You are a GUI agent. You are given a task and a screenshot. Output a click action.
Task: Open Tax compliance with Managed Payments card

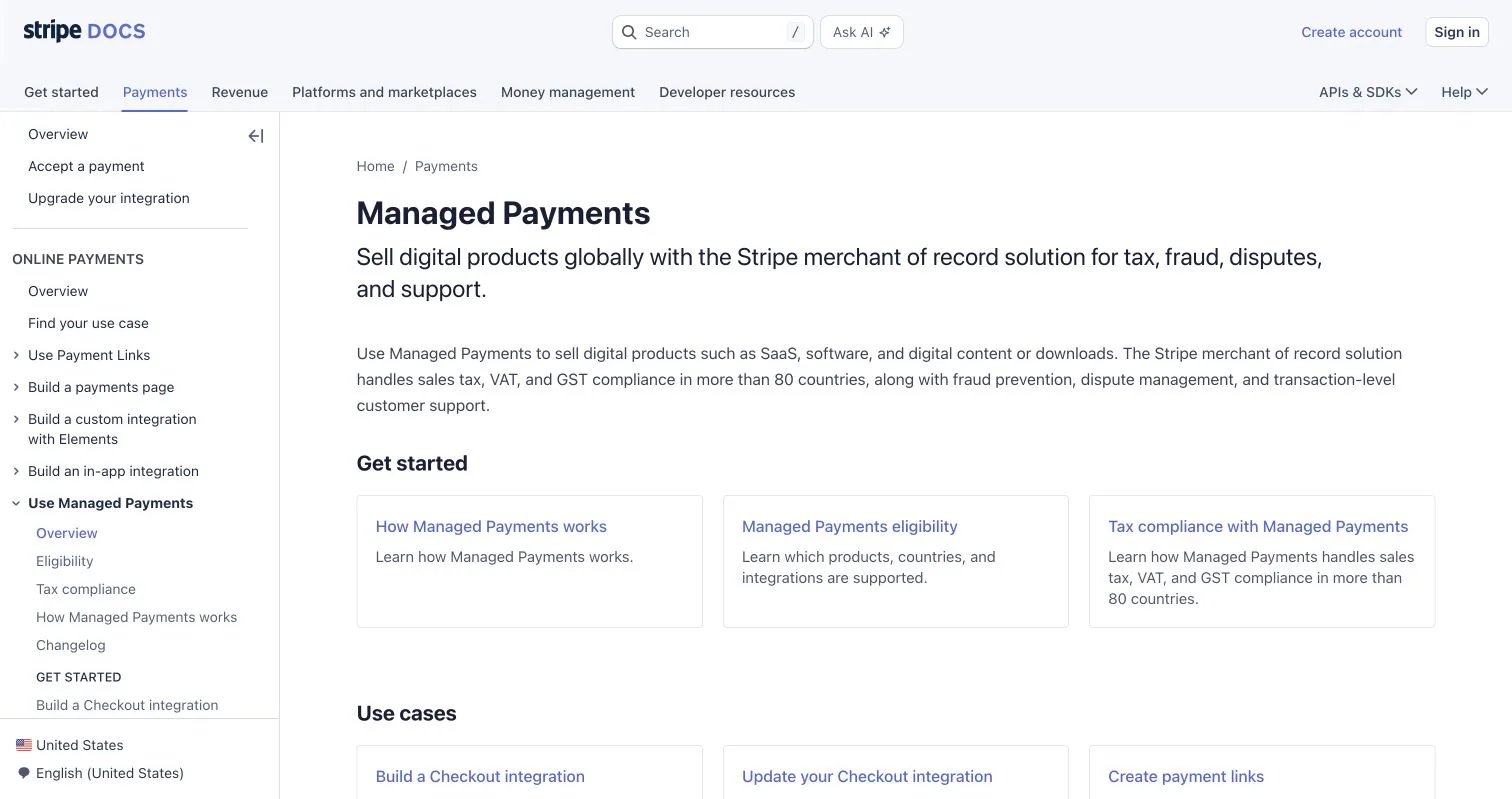point(1262,561)
